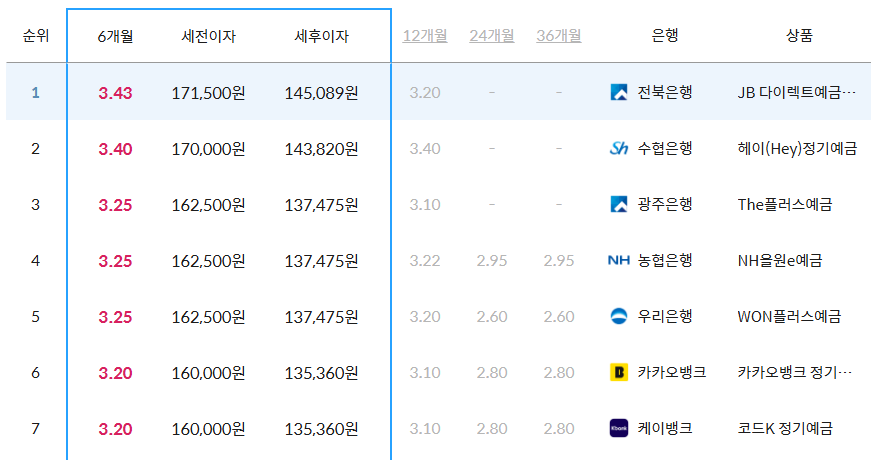871x460 pixels.
Task: Click the 상품 column header
Action: (x=799, y=36)
